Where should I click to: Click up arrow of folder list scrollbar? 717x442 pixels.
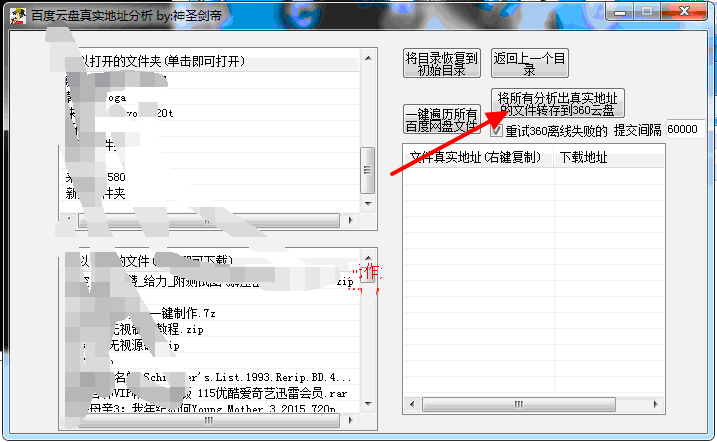(368, 58)
